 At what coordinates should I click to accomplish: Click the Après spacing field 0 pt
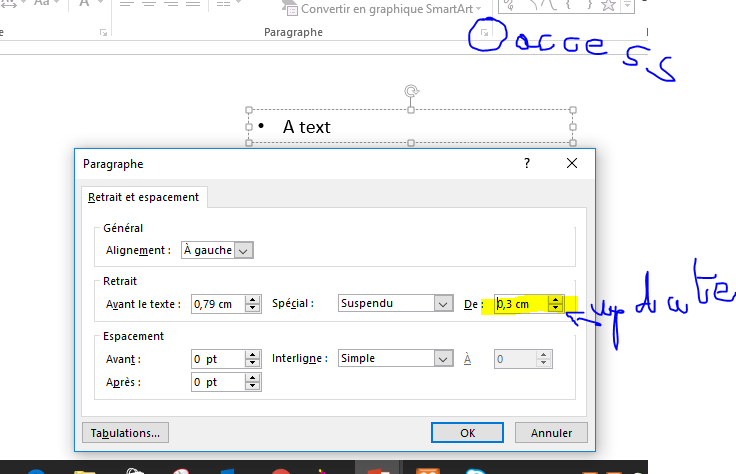218,382
